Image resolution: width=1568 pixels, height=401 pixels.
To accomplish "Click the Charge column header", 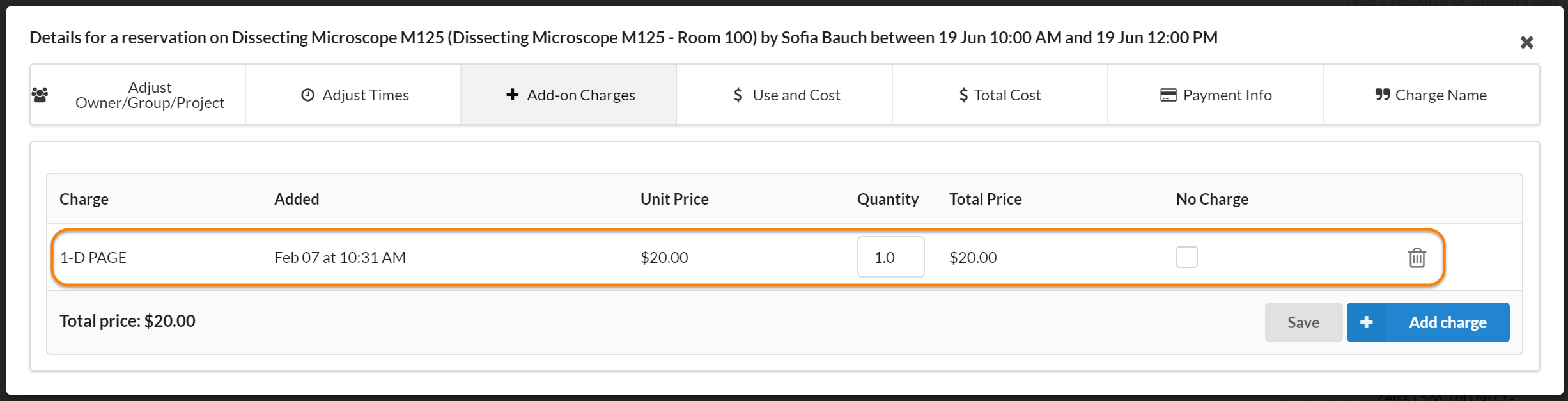I will pyautogui.click(x=84, y=199).
